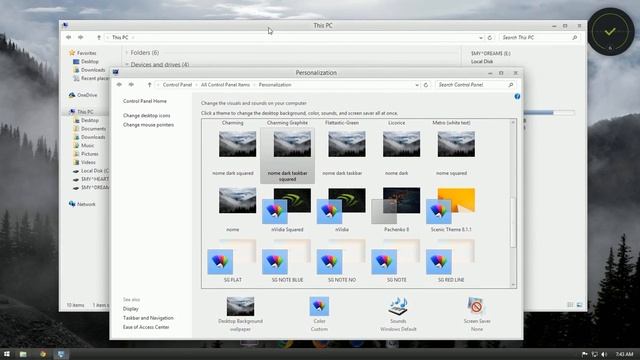Open volume control in system tray
Screen dimensions: 640x360
pyautogui.click(x=604, y=354)
